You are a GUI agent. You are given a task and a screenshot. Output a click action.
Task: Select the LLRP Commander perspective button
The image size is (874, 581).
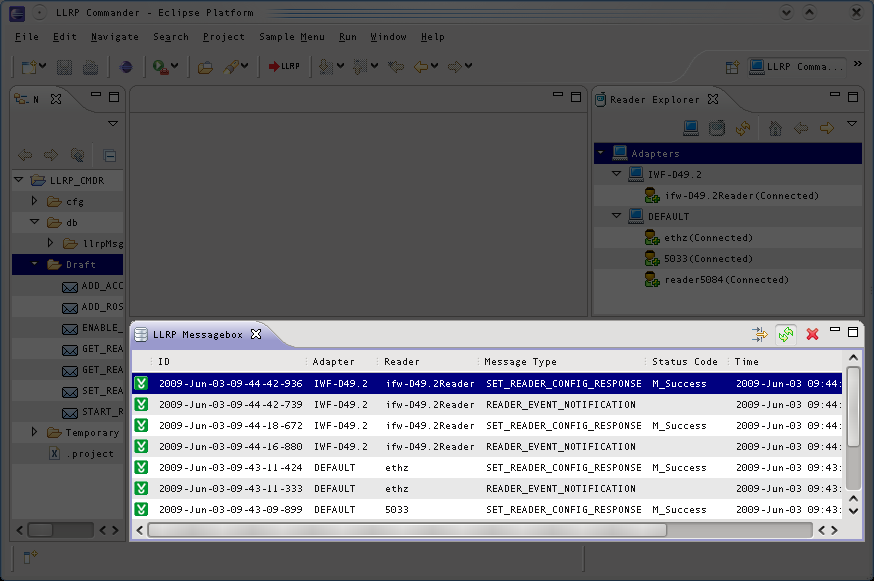point(797,67)
